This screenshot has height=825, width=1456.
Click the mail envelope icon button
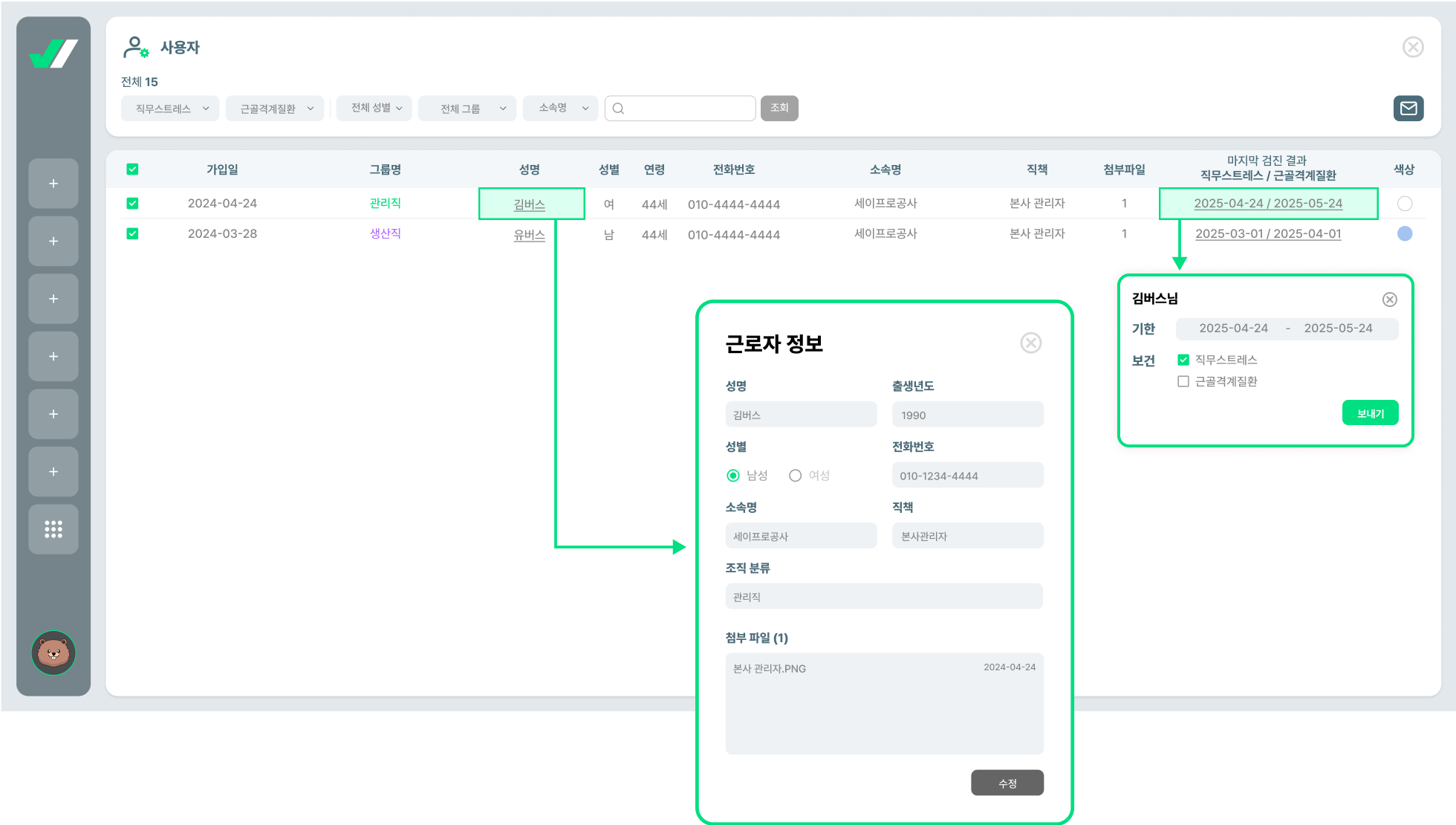1408,109
